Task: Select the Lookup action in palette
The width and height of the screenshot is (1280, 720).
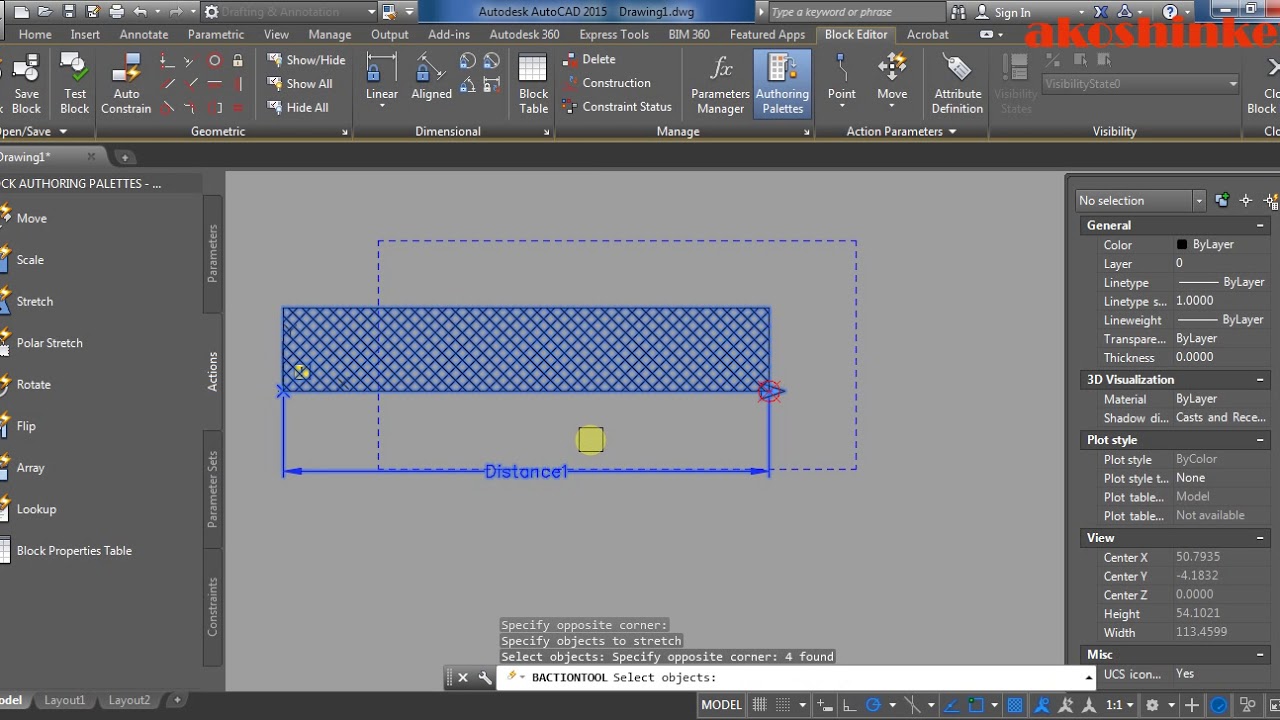Action: point(30,509)
